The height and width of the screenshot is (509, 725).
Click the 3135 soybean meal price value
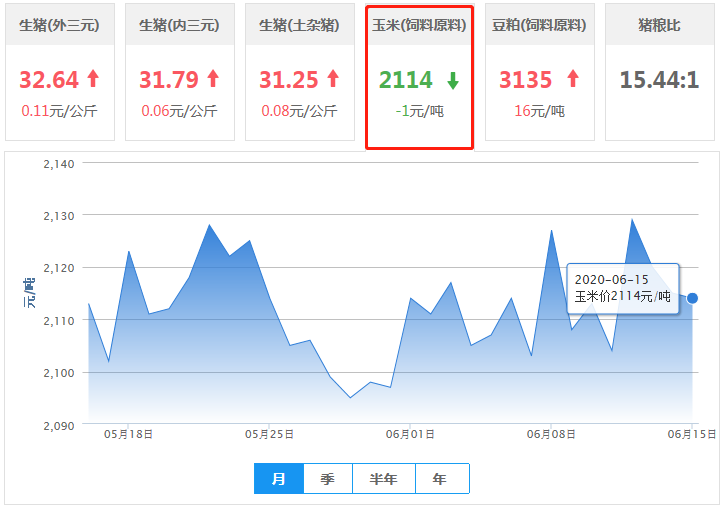[526, 80]
